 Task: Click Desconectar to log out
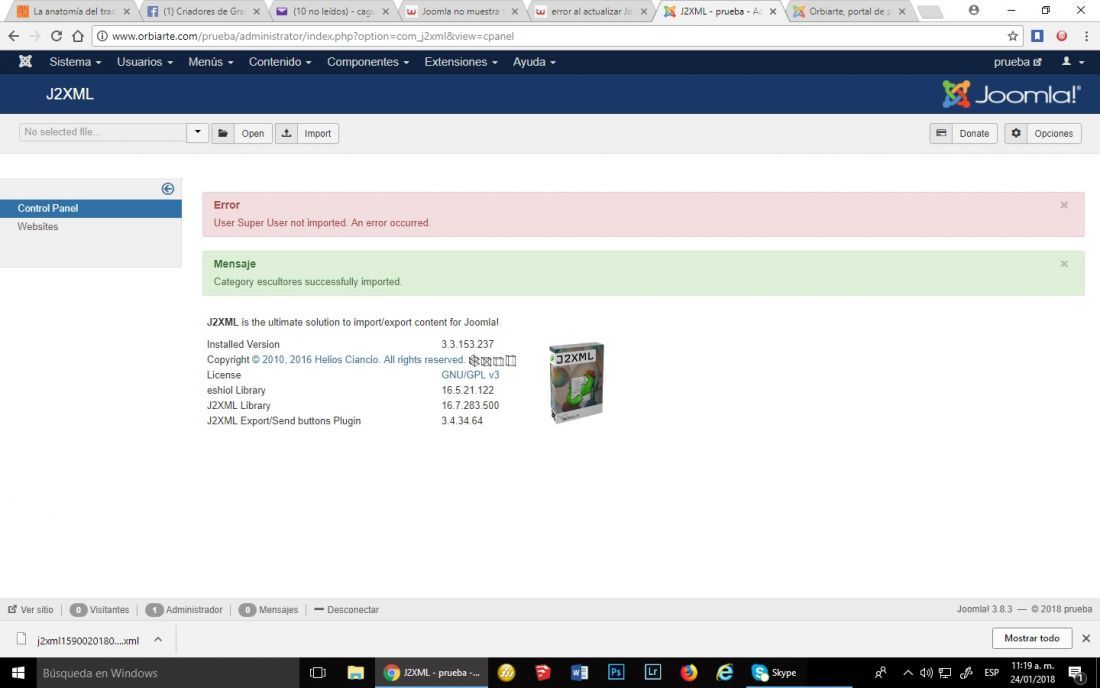(x=347, y=609)
